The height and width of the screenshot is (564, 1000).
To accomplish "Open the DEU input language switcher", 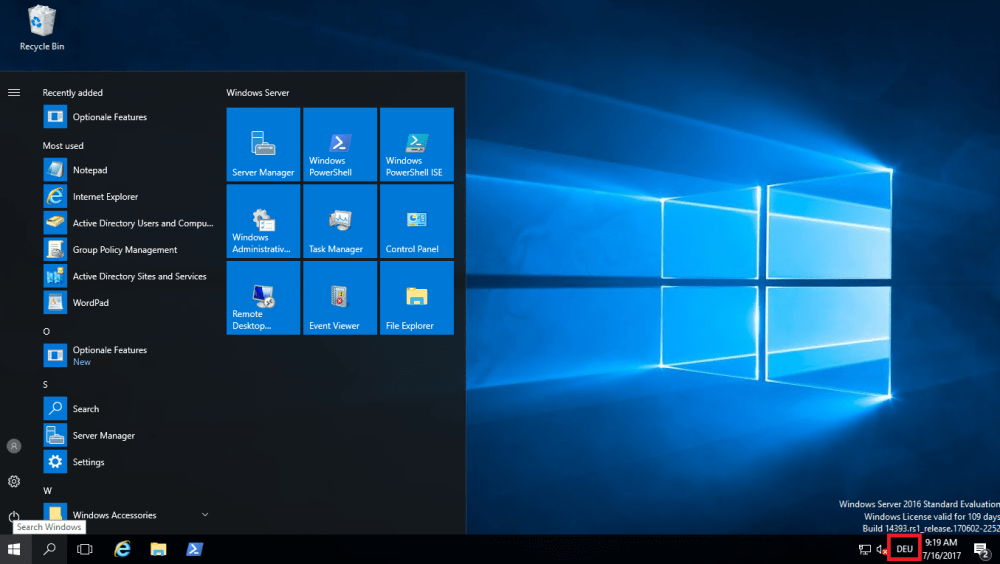I will 904,549.
